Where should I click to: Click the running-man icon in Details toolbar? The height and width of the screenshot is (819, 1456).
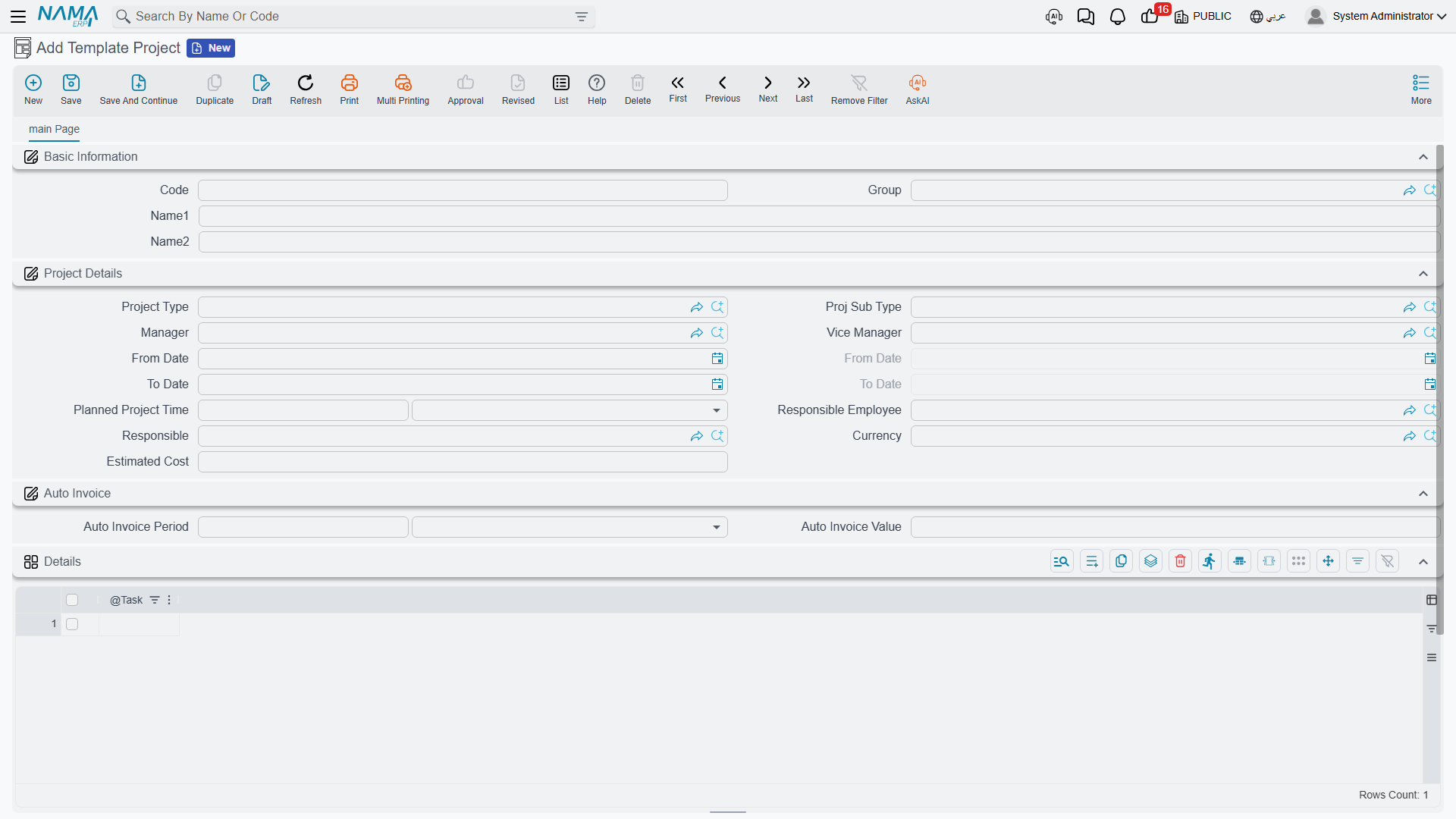point(1210,561)
